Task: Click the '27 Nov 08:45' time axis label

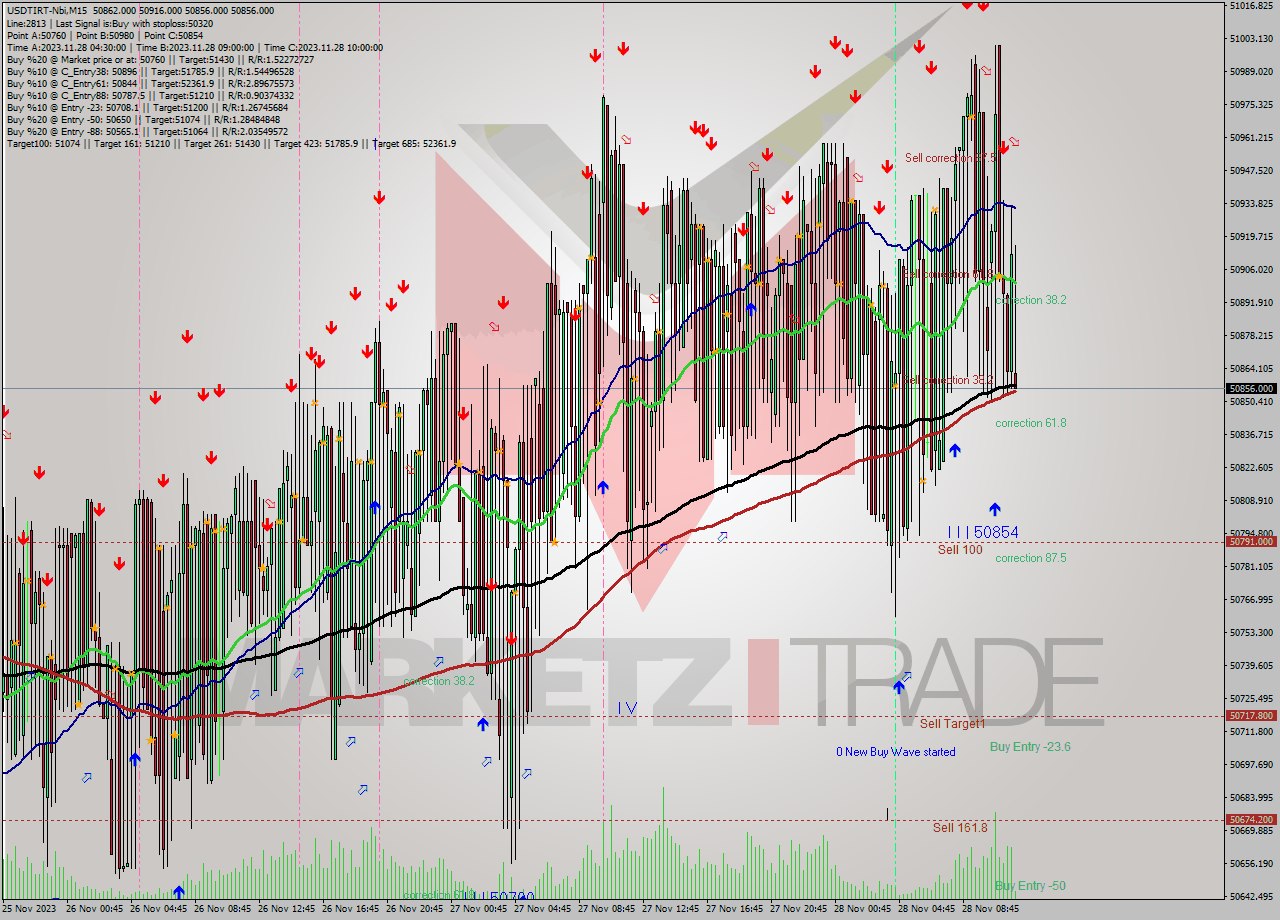Action: tap(608, 909)
